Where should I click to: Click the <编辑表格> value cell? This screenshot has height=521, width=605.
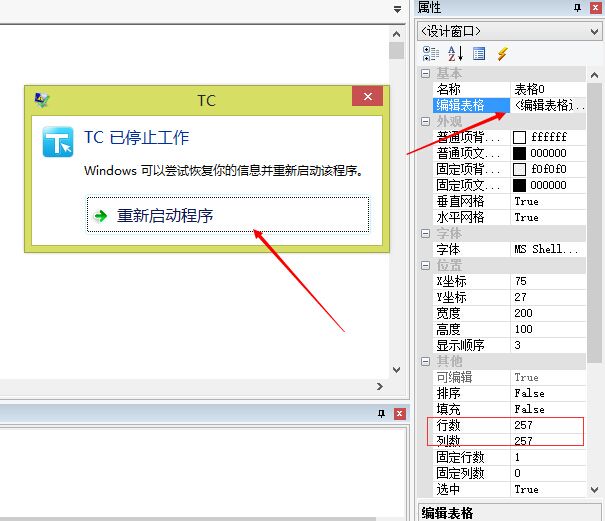(548, 105)
